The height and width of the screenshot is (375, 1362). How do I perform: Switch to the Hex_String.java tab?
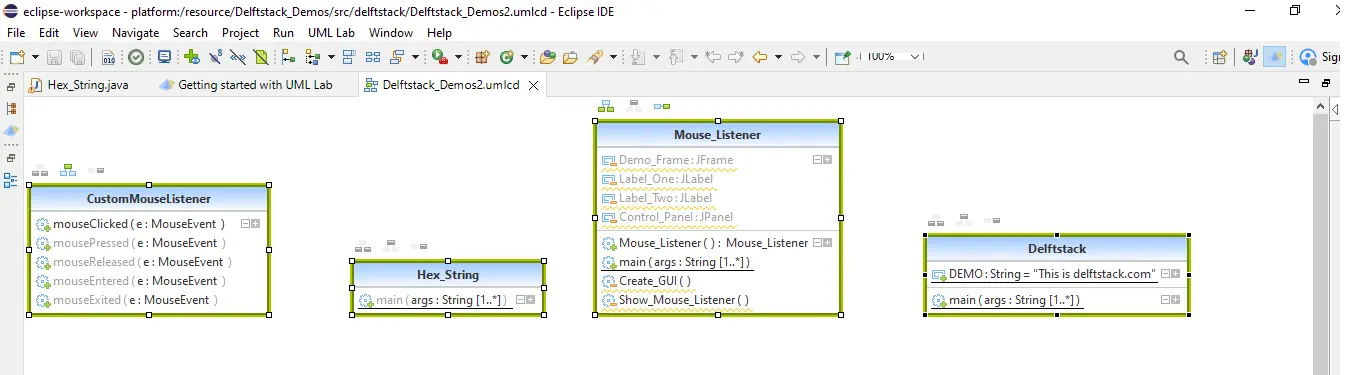[79, 85]
